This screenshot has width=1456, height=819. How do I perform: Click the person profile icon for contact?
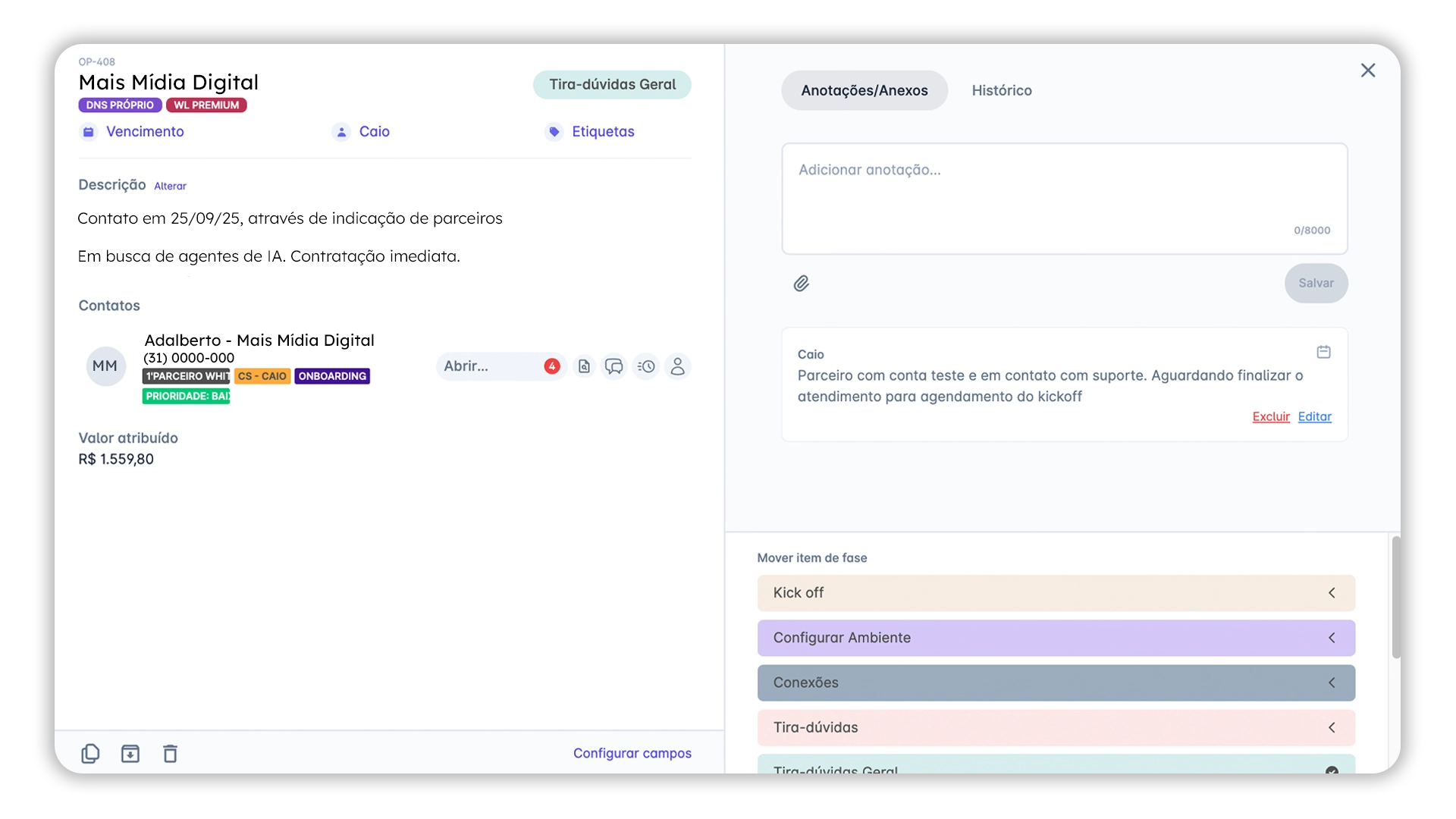(x=677, y=366)
